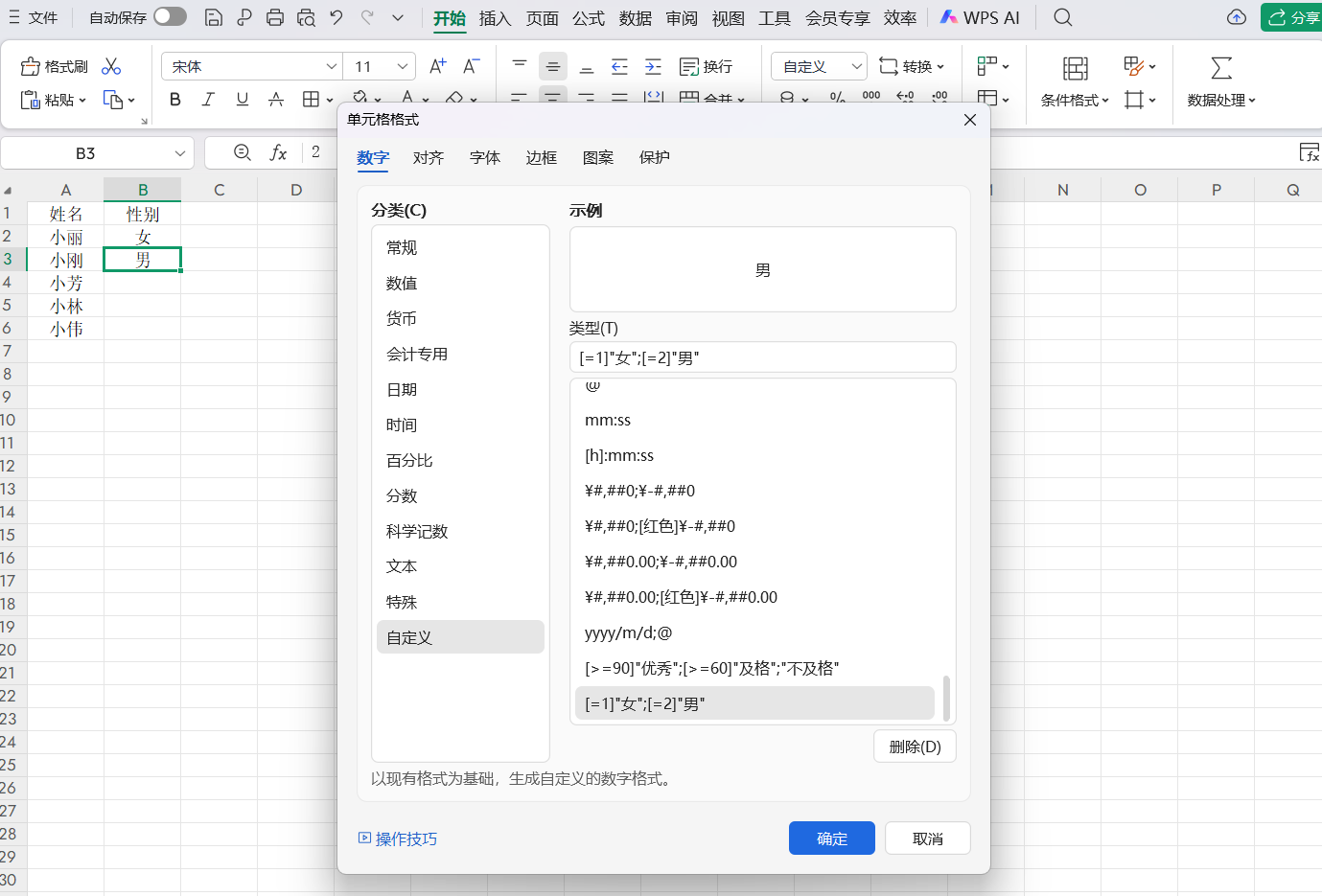This screenshot has height=896, width=1322.
Task: Click the underline formatting icon
Action: pyautogui.click(x=243, y=99)
